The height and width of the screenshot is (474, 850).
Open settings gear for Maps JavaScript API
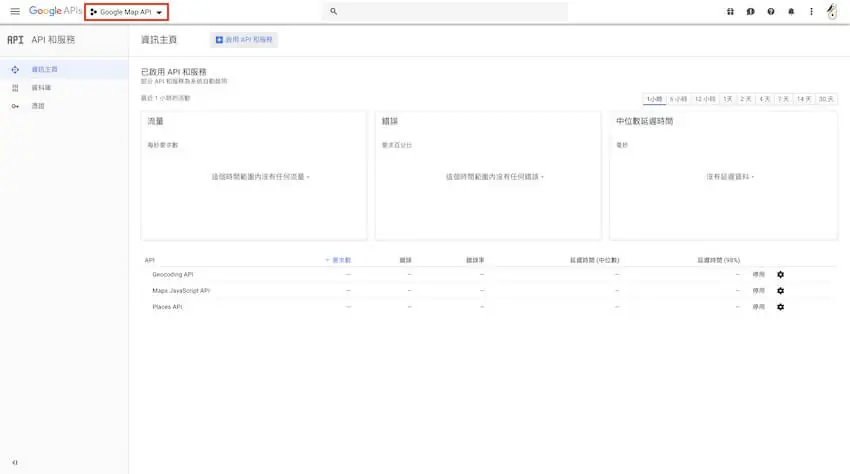(x=781, y=291)
